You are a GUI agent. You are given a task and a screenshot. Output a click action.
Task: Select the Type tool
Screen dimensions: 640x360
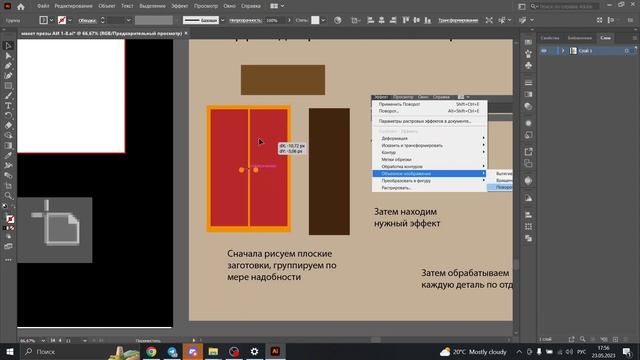[x=8, y=106]
